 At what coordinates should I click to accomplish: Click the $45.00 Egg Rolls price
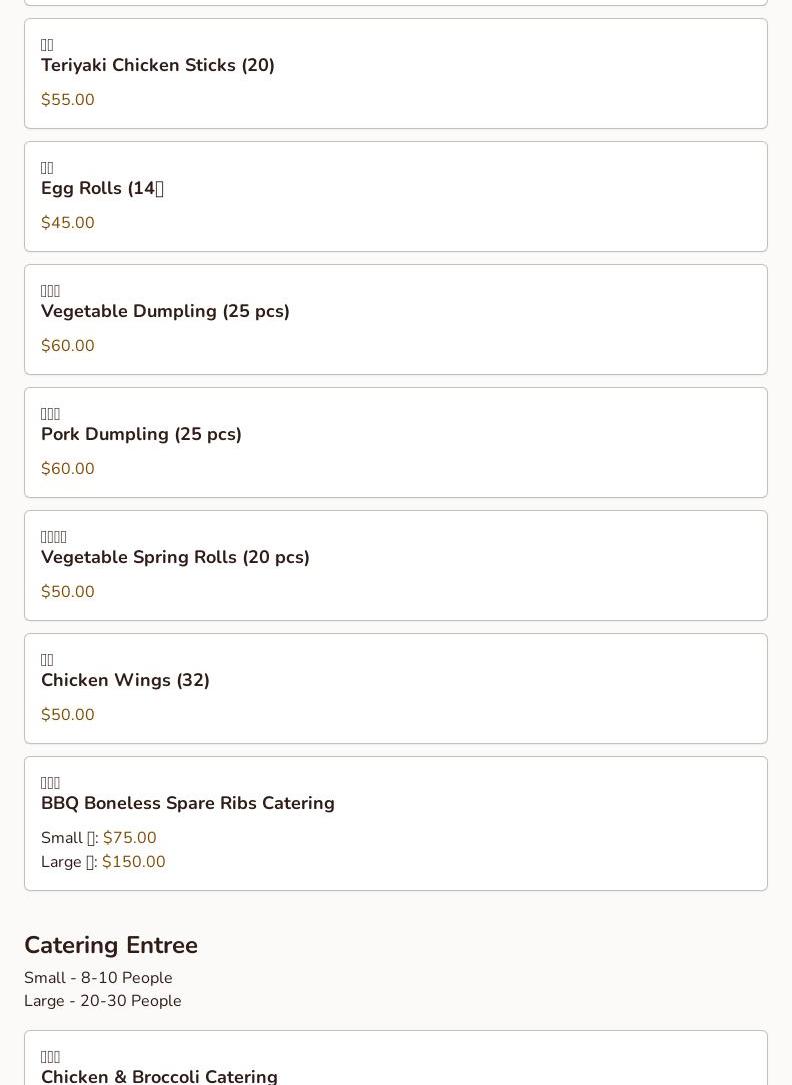coord(68,223)
